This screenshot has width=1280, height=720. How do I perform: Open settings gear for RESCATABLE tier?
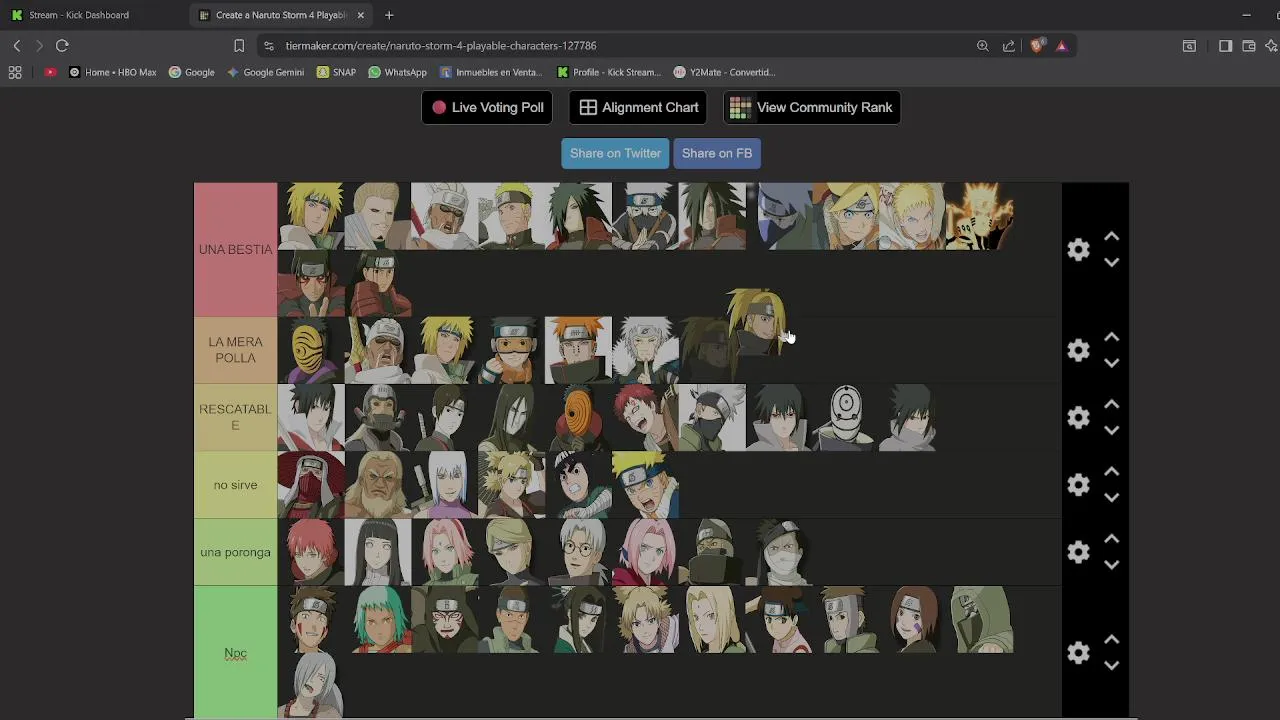click(1078, 417)
